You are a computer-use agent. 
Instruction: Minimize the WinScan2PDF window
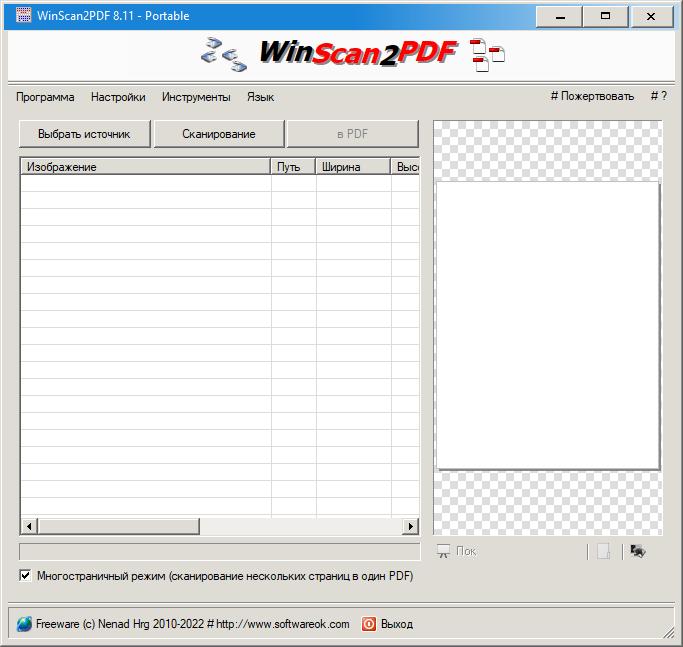click(x=559, y=17)
